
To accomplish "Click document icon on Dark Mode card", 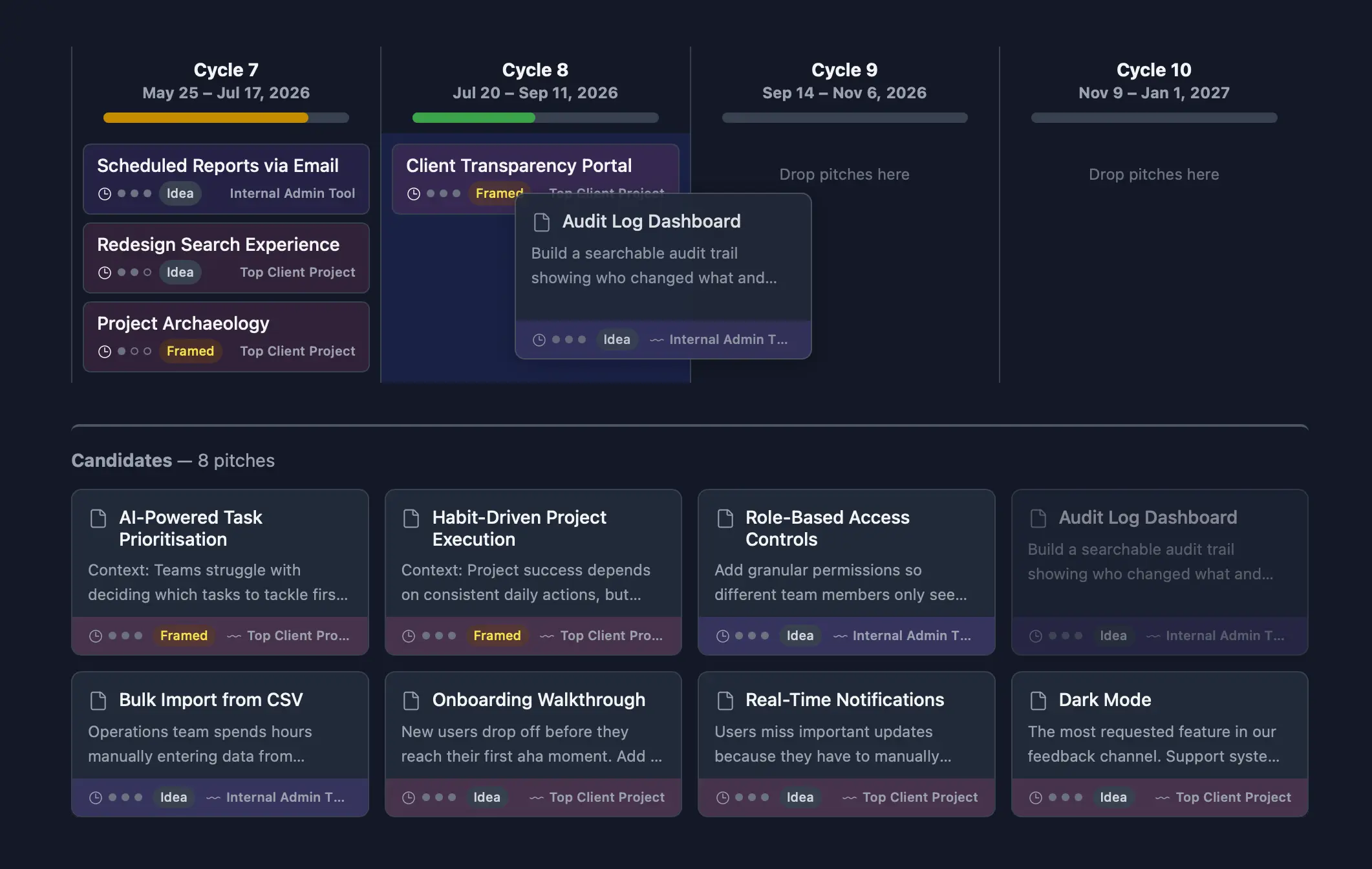I will (x=1038, y=700).
